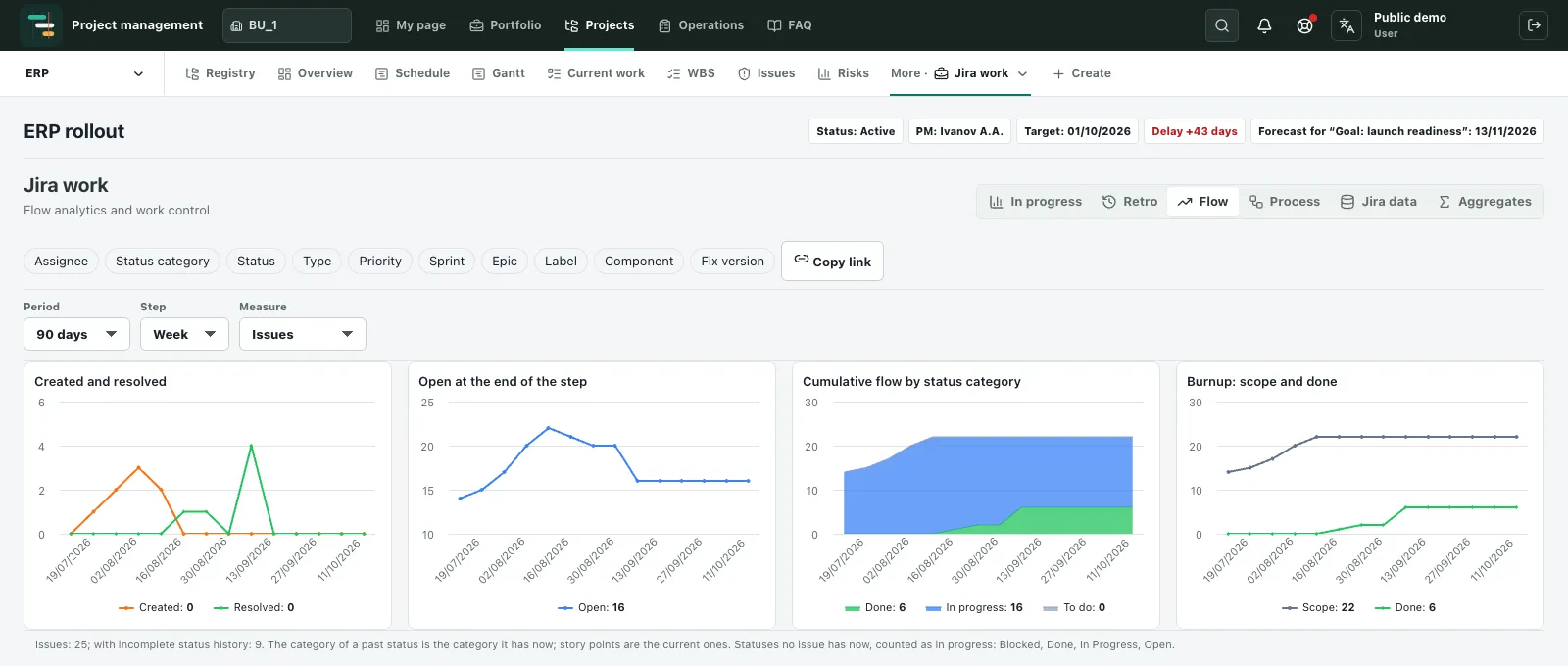
Task: Open the Priority filter
Action: [380, 262]
